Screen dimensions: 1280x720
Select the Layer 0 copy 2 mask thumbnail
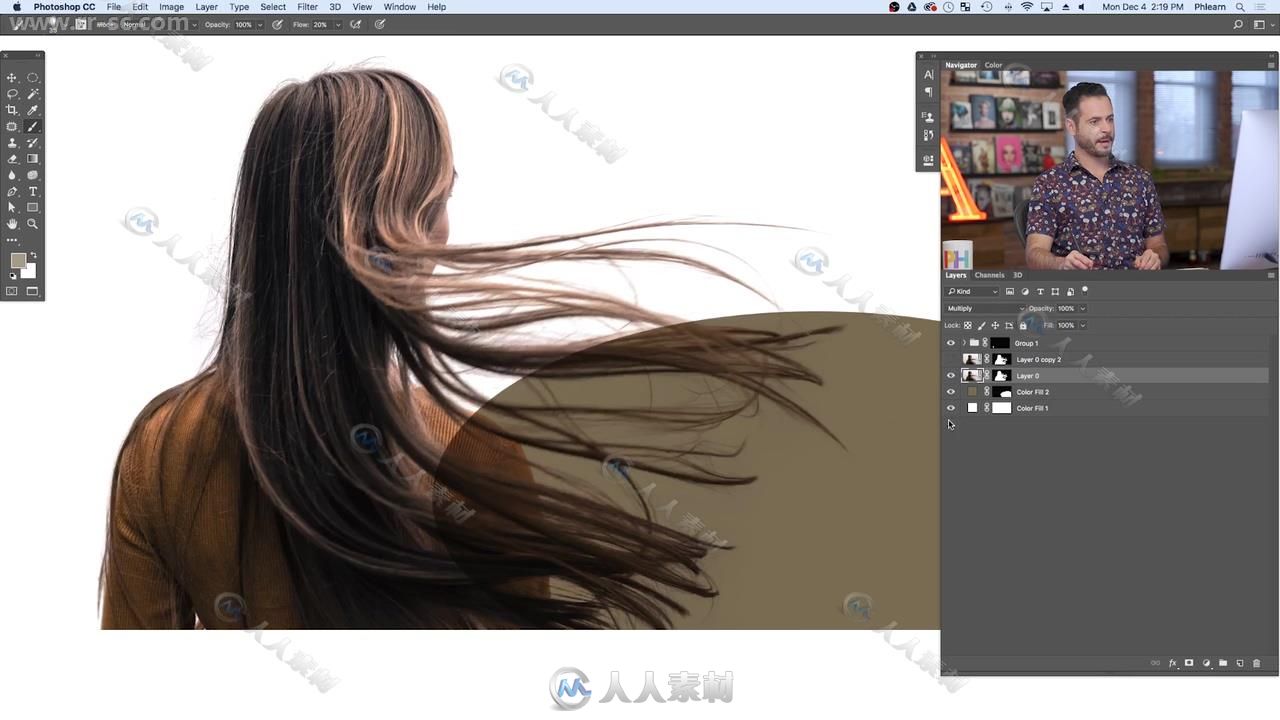click(1001, 359)
